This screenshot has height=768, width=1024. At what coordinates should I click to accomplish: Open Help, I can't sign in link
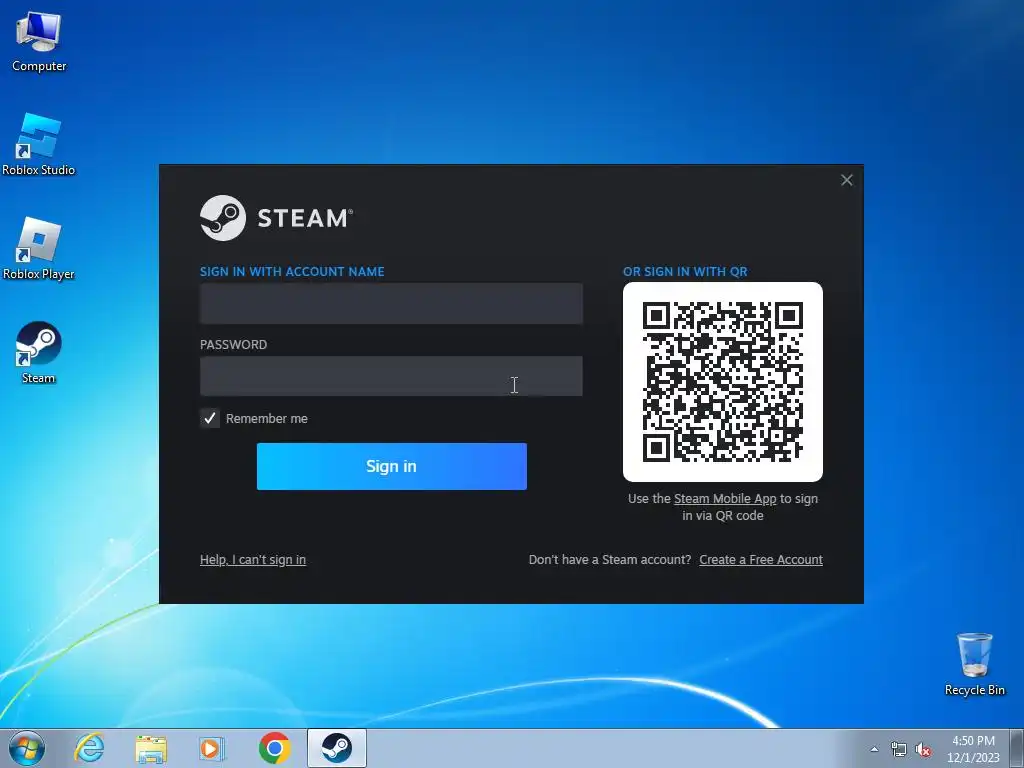[x=253, y=560]
